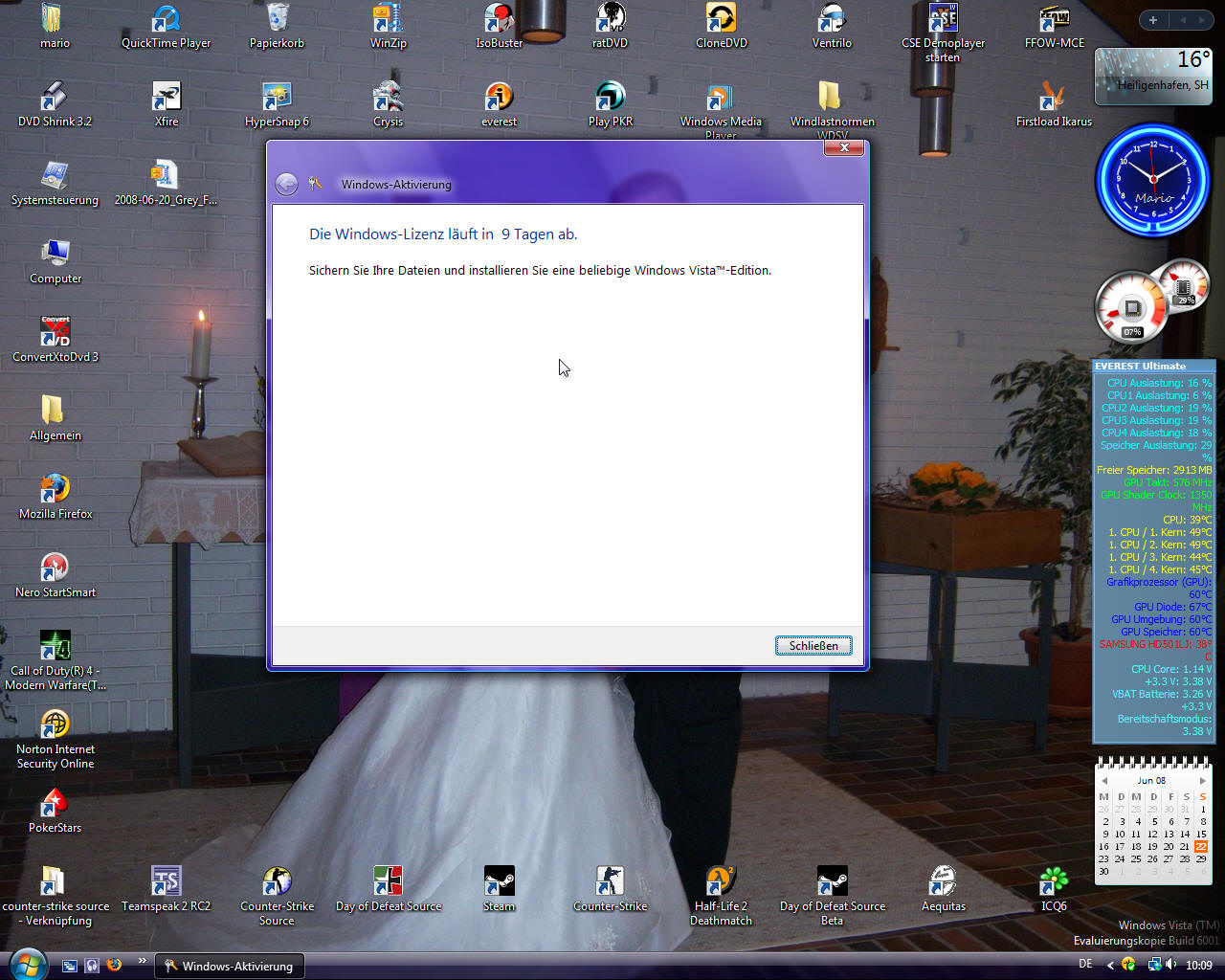Select the 2008-06-20_Grey_F... file icon
This screenshot has height=980, width=1225.
pyautogui.click(x=166, y=183)
